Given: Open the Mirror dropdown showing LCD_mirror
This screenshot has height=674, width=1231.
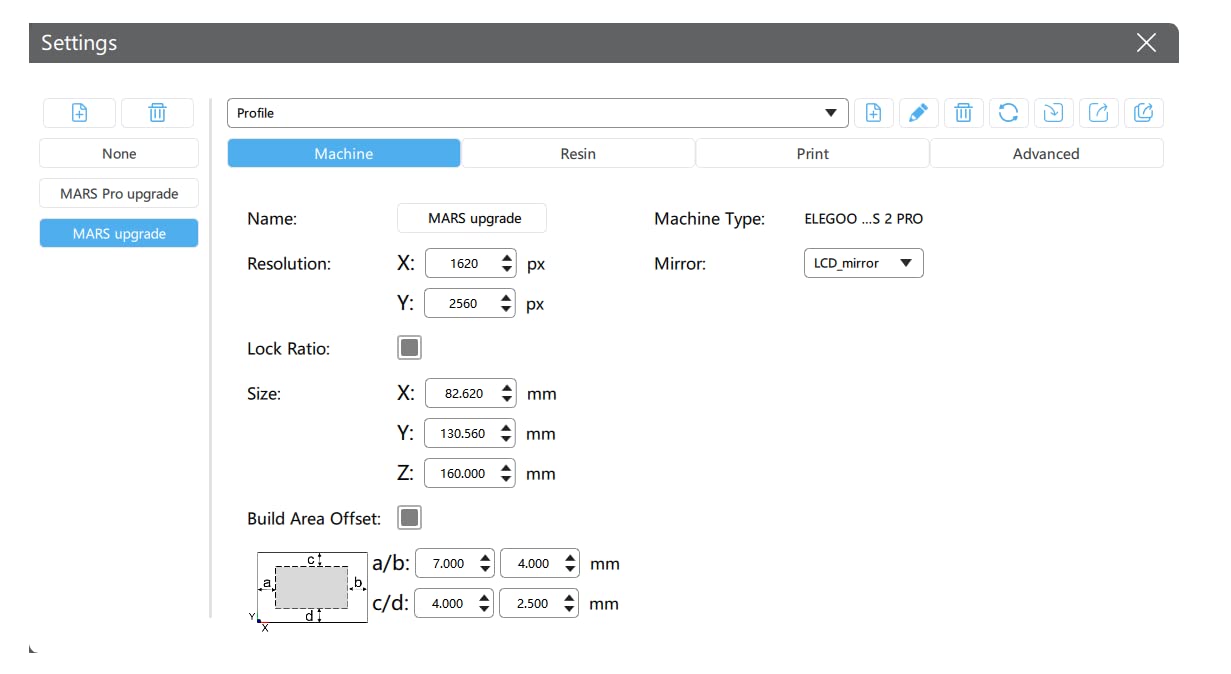Looking at the screenshot, I should 863,263.
